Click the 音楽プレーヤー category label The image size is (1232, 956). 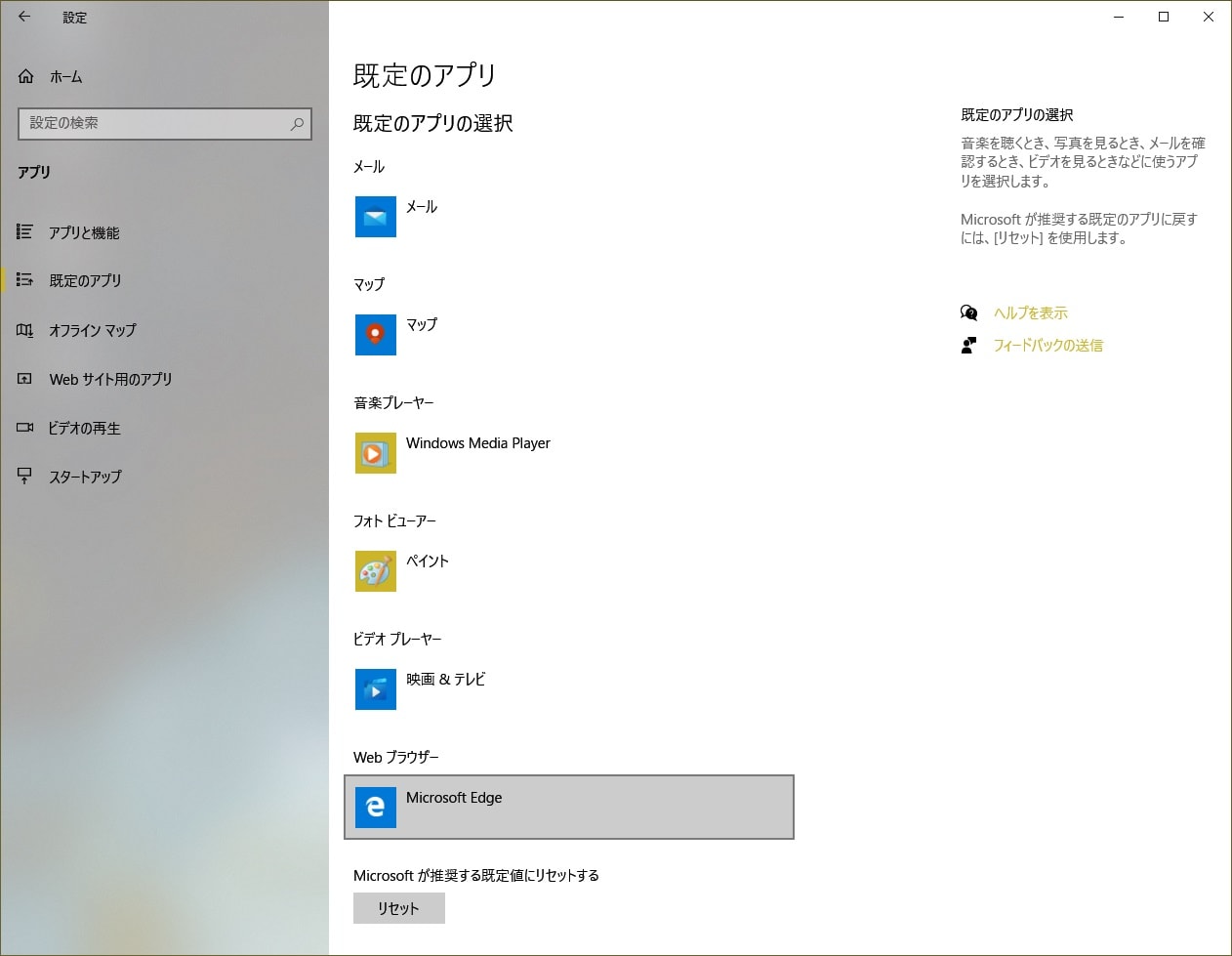tap(393, 402)
